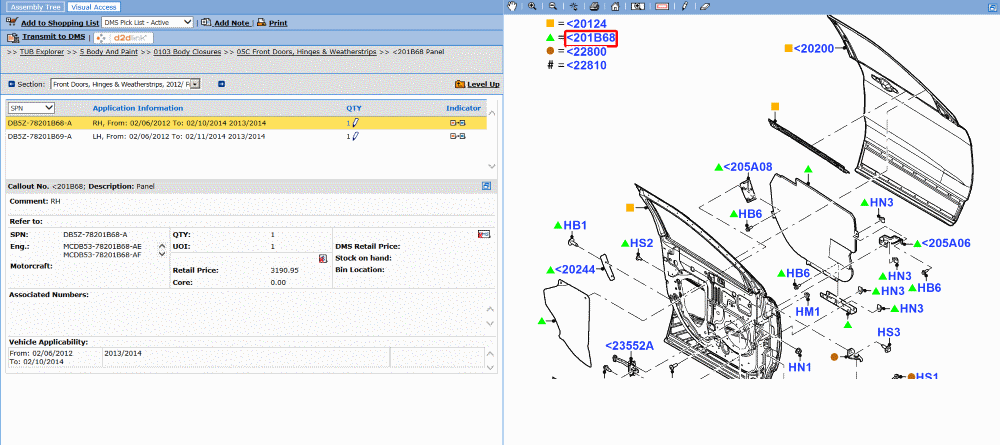1000x445 pixels.
Task: Click the QTY column header
Action: (354, 108)
